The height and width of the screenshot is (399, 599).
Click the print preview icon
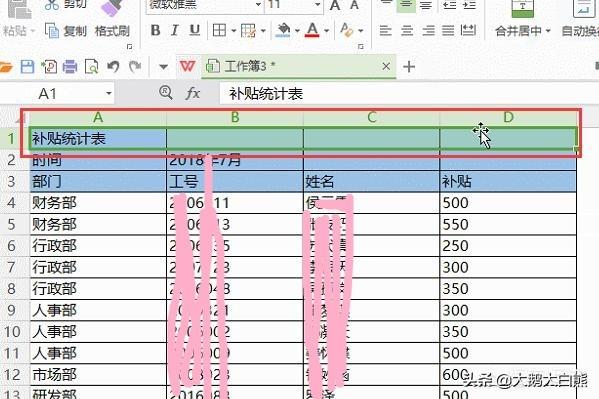pos(92,67)
